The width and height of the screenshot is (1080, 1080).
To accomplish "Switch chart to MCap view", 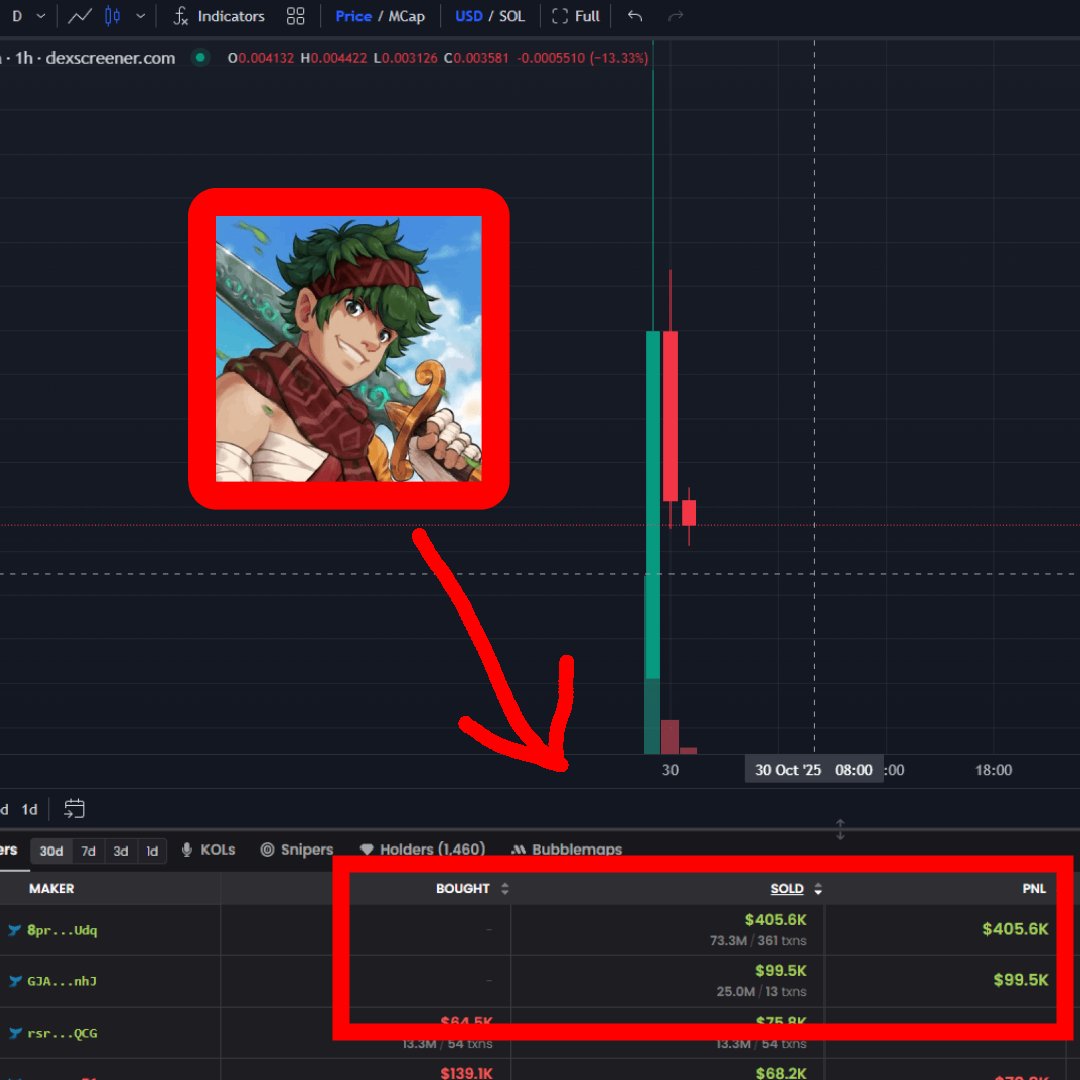I will 406,16.
